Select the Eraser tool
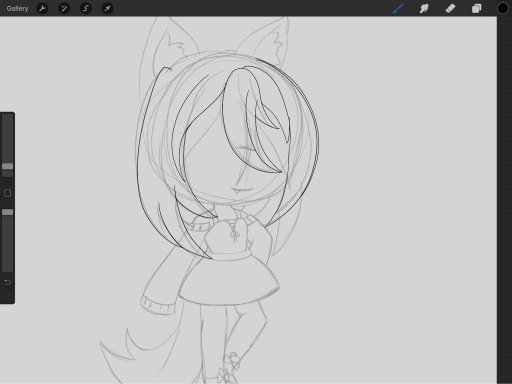This screenshot has height=384, width=512. (x=450, y=8)
